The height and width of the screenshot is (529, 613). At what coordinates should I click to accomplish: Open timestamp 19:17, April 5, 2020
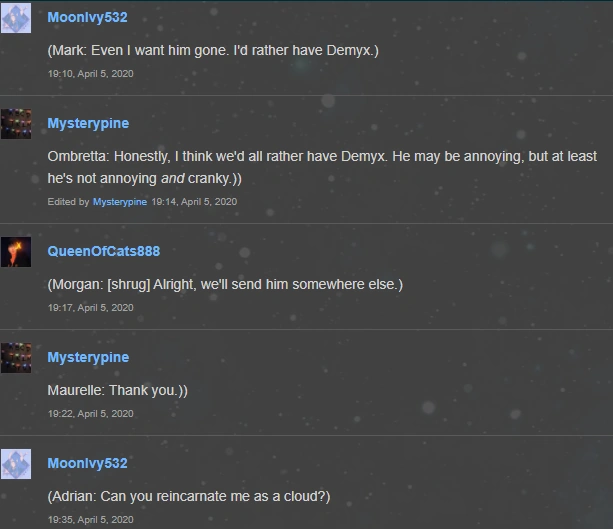90,308
